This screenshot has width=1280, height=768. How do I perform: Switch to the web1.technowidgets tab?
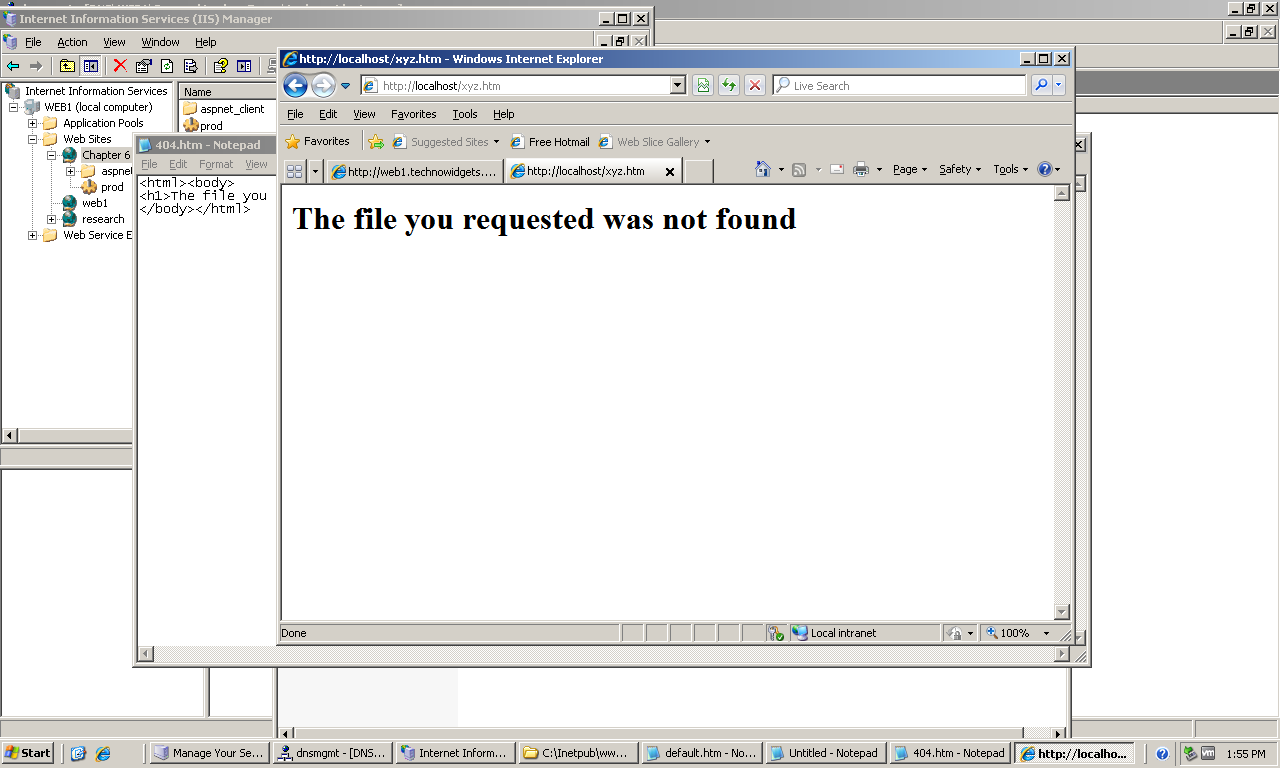point(414,172)
